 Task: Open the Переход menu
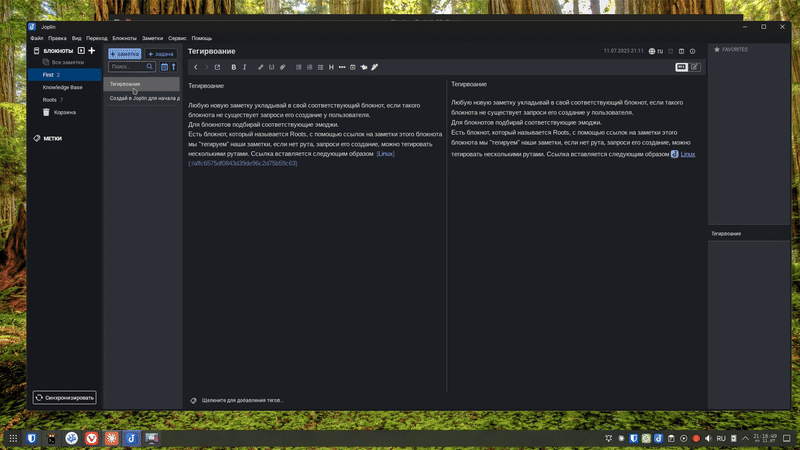pos(96,38)
